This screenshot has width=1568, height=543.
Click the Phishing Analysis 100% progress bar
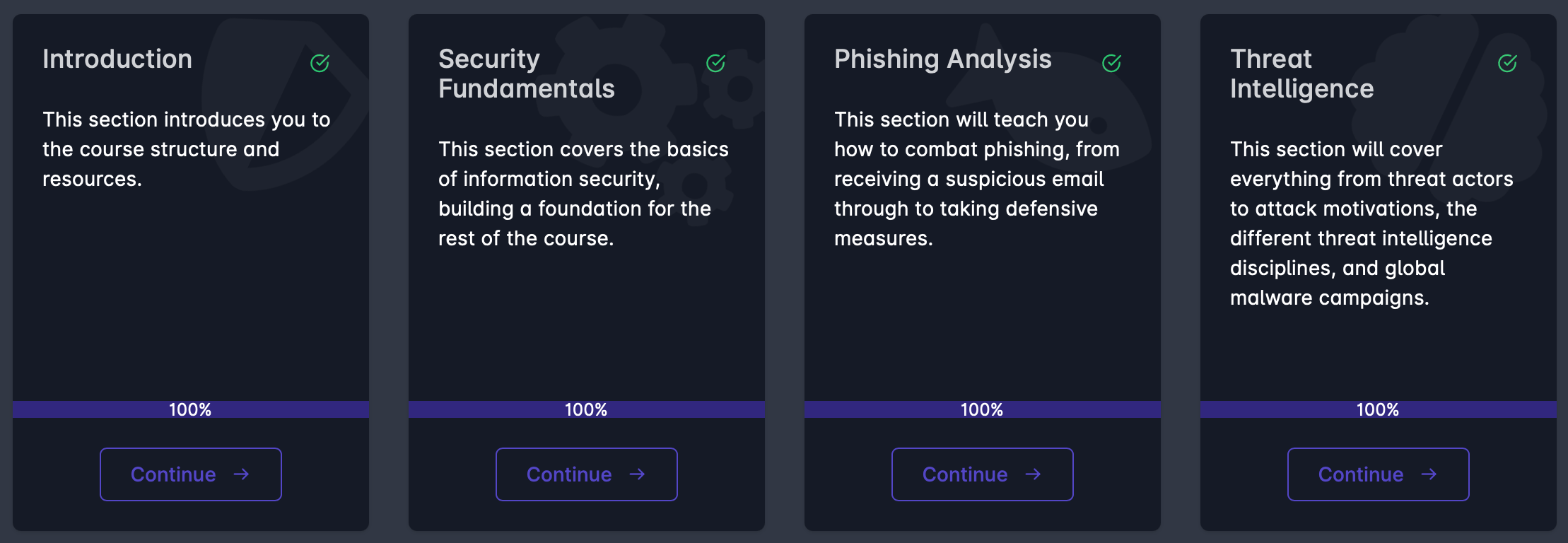click(x=982, y=409)
